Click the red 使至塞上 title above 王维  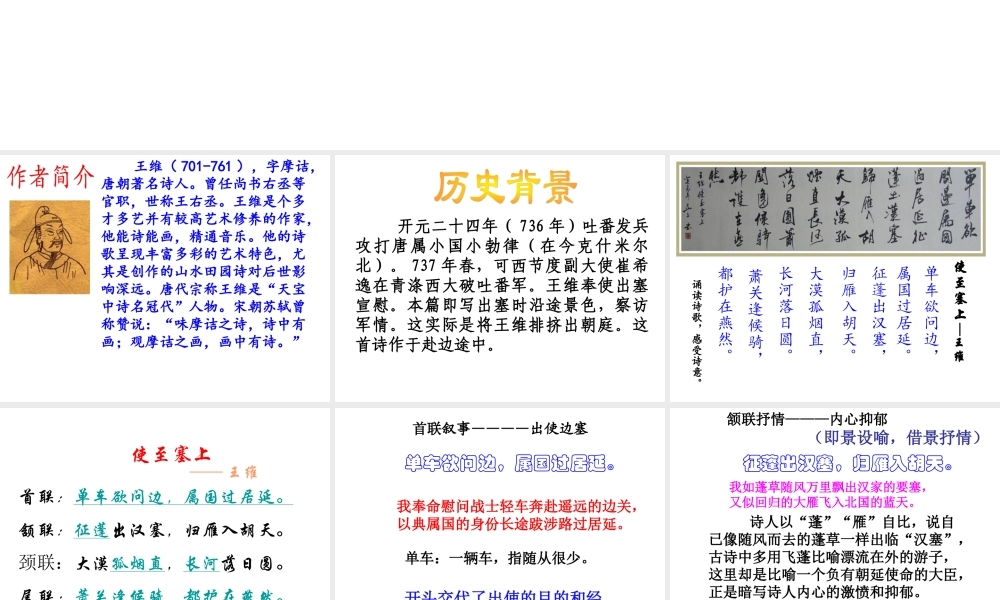[171, 455]
